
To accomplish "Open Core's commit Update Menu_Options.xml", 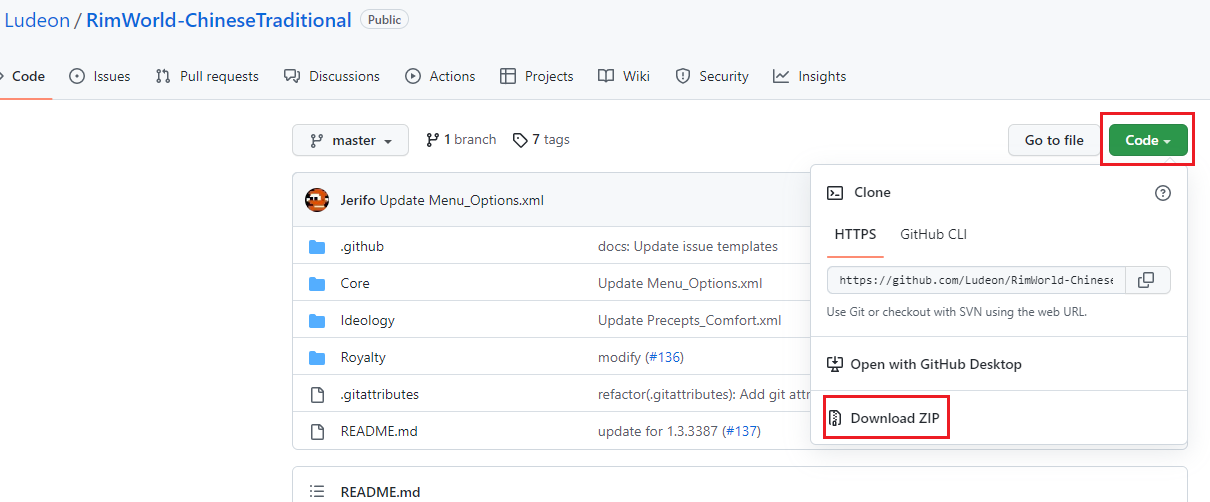I will pyautogui.click(x=680, y=283).
